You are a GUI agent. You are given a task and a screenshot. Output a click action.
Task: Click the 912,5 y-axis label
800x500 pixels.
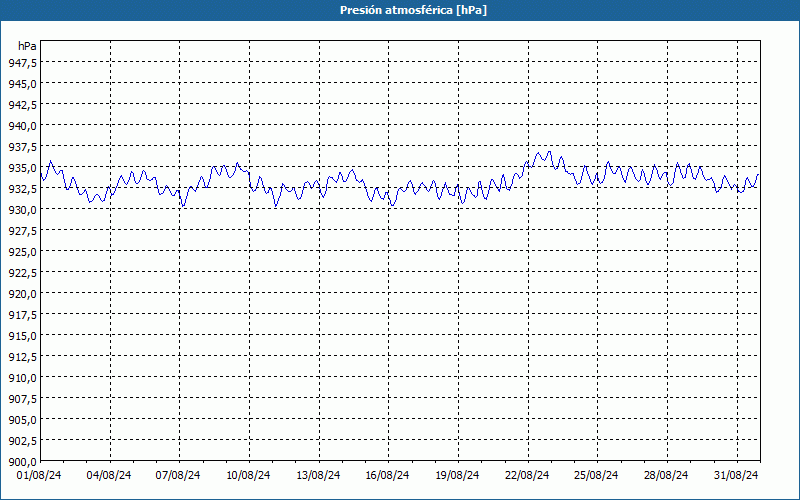coord(22,357)
